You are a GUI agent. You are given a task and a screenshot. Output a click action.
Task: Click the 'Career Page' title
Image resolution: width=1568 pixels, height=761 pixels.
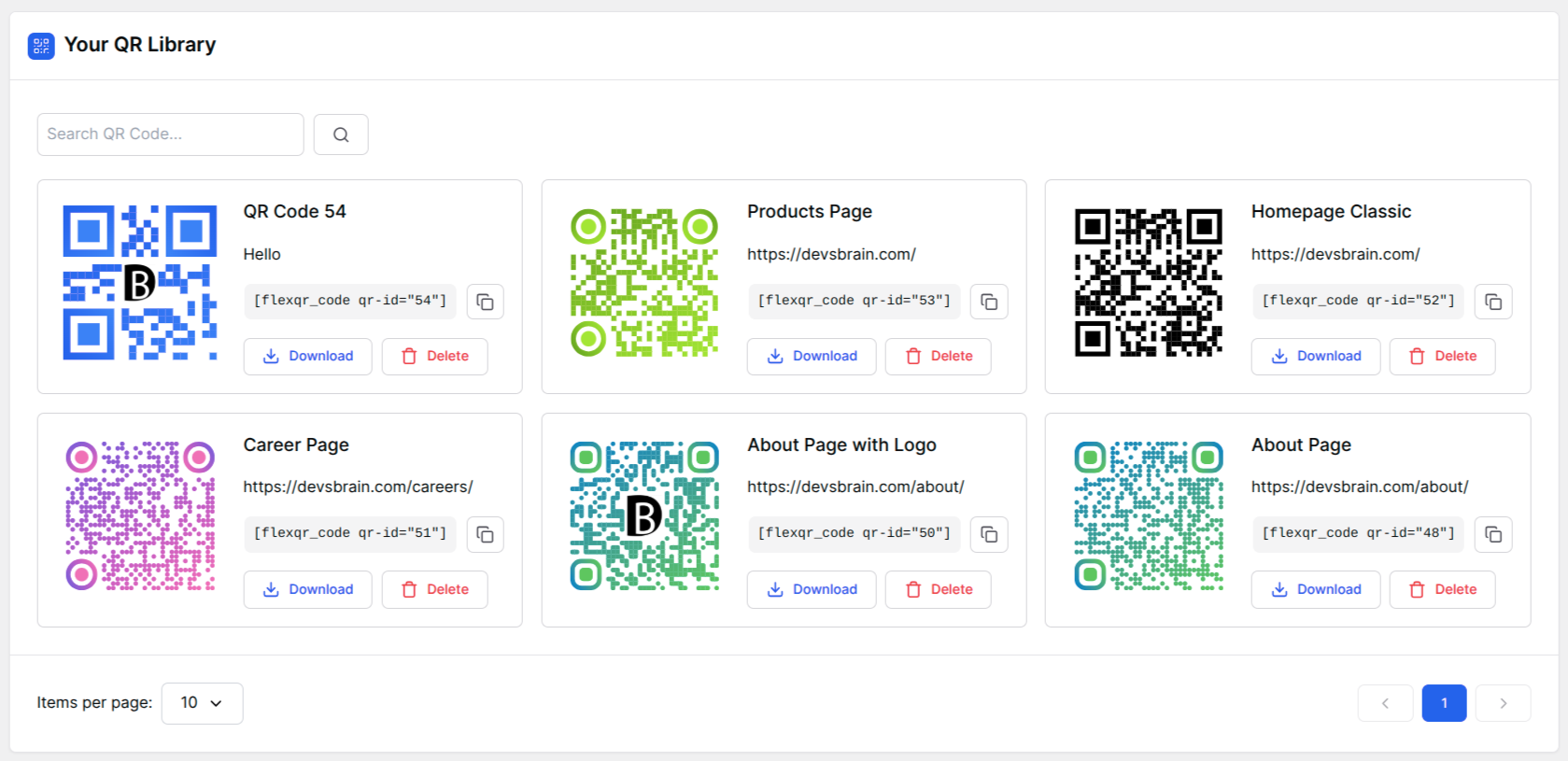[x=296, y=445]
